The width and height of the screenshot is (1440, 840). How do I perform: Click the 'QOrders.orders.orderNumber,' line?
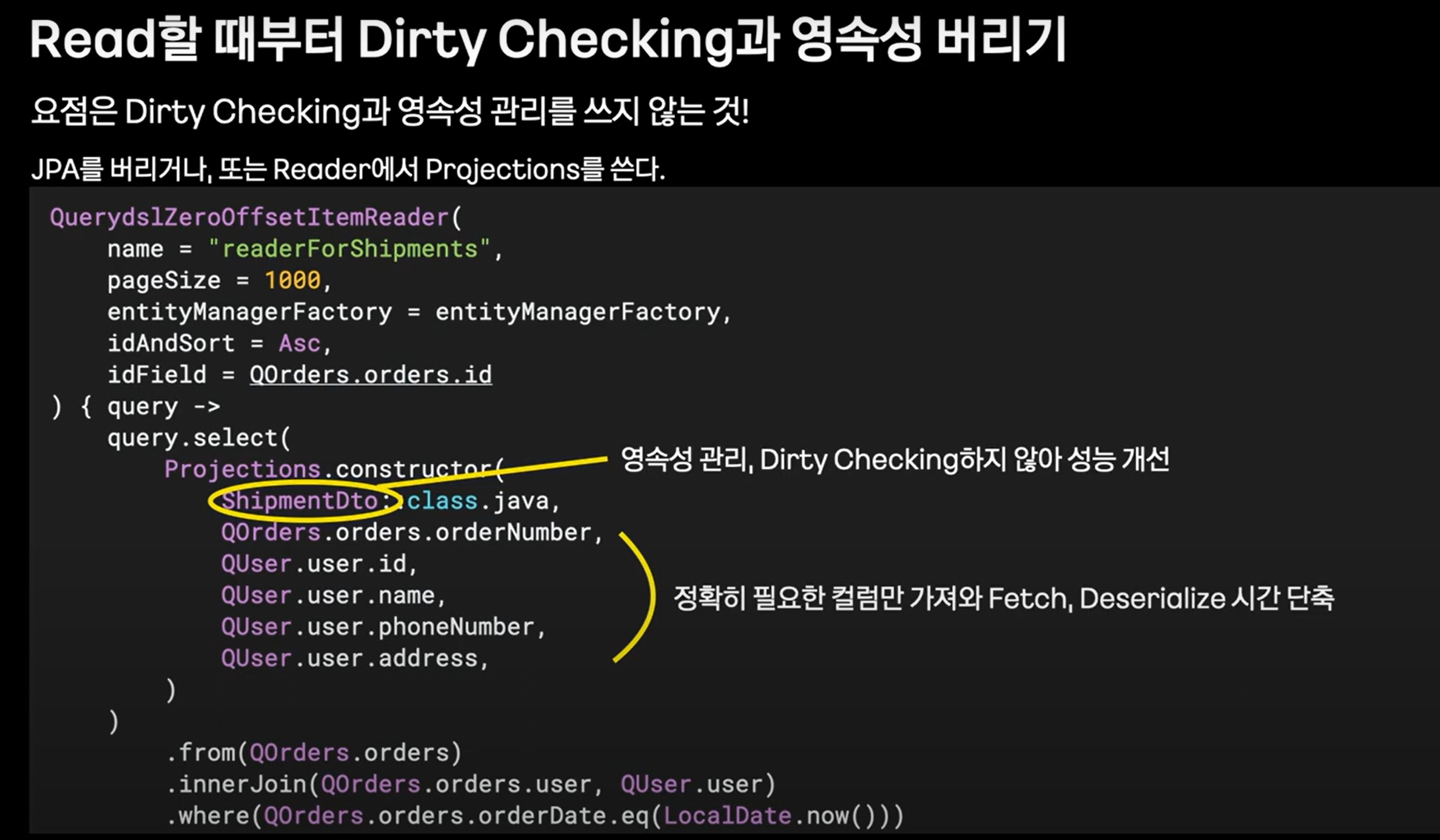click(x=412, y=532)
